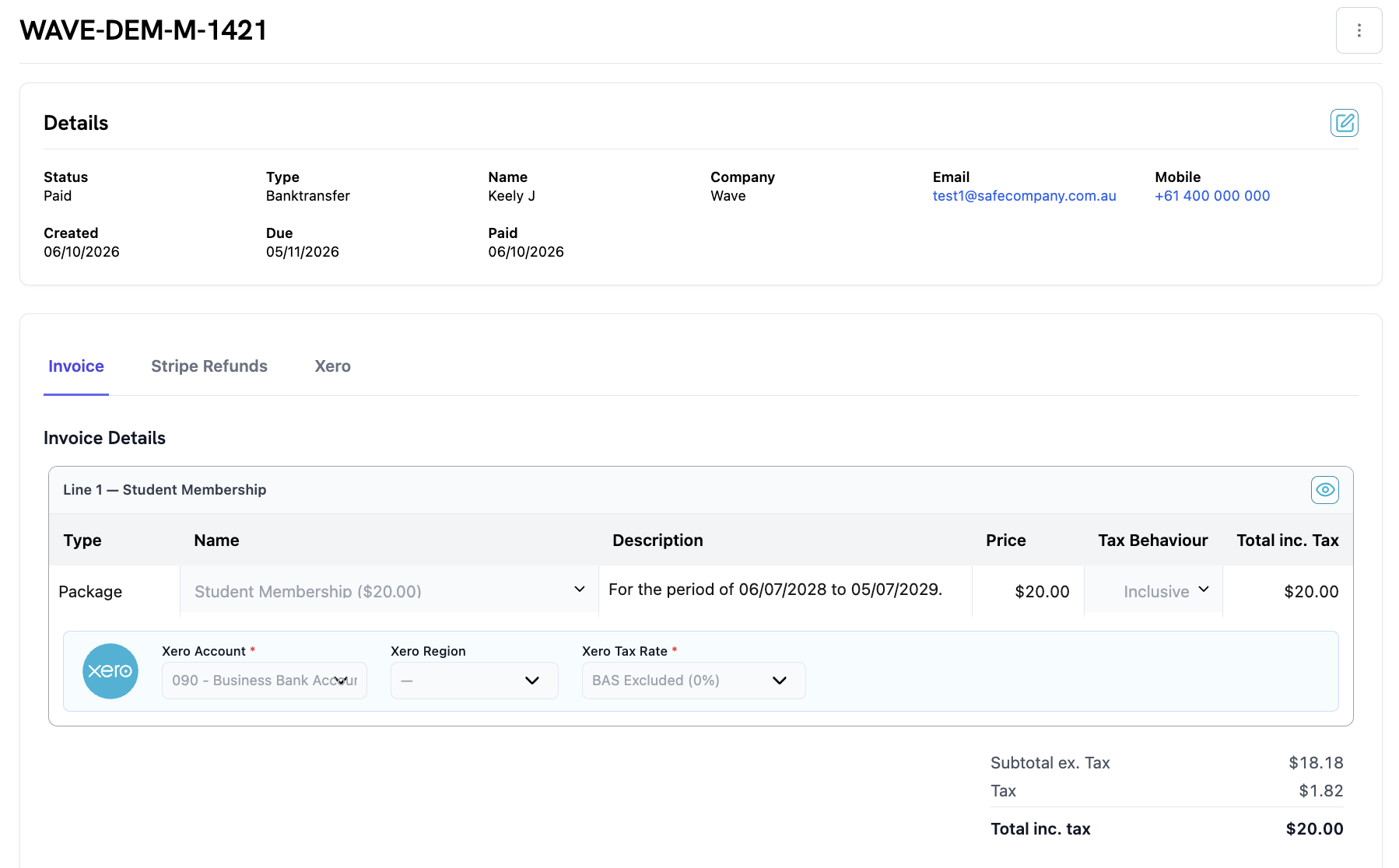The width and height of the screenshot is (1399, 868).
Task: Click the Invoice Details heading
Action: [104, 438]
